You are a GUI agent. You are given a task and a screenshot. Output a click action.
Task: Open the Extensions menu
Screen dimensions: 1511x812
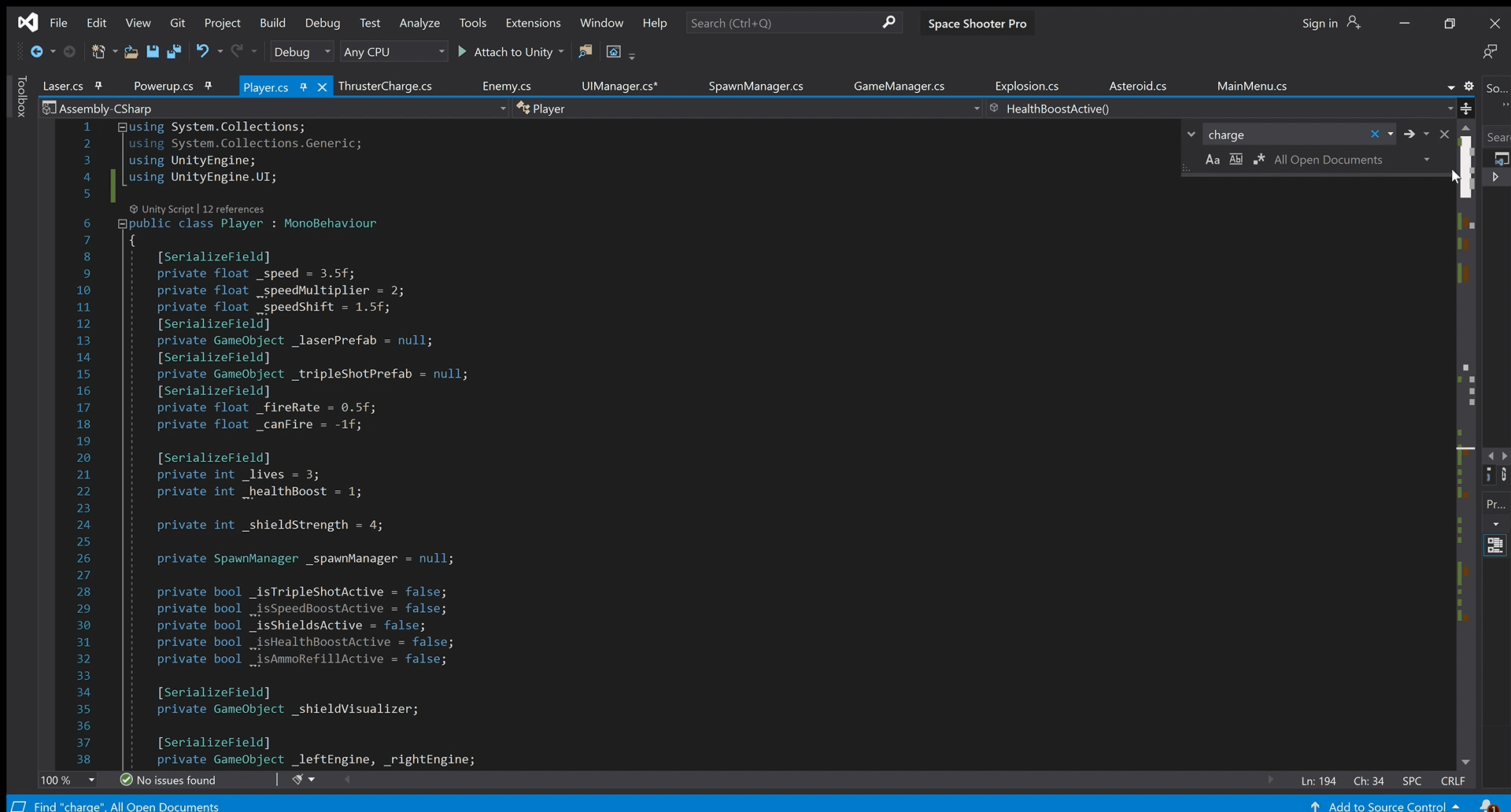pos(533,23)
